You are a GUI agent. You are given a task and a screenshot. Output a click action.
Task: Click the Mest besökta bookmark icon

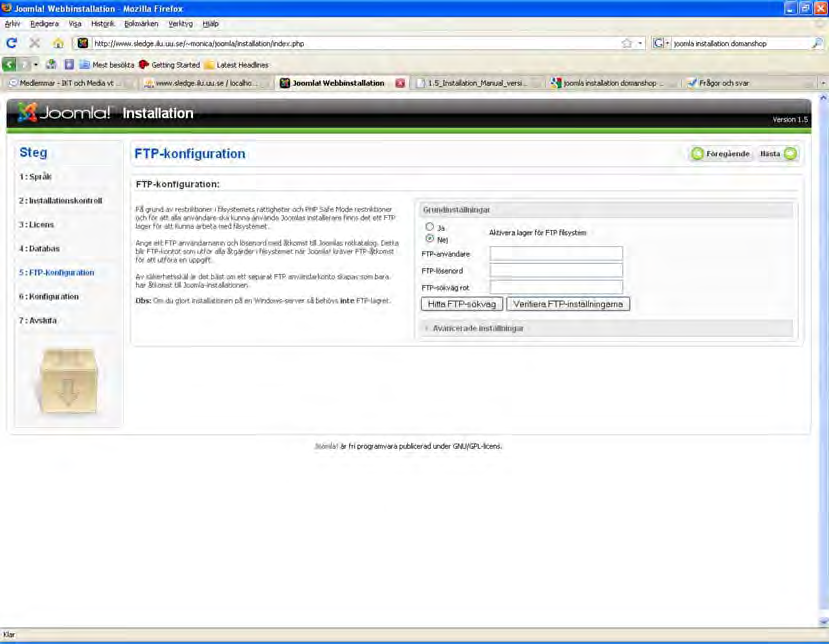[85, 65]
